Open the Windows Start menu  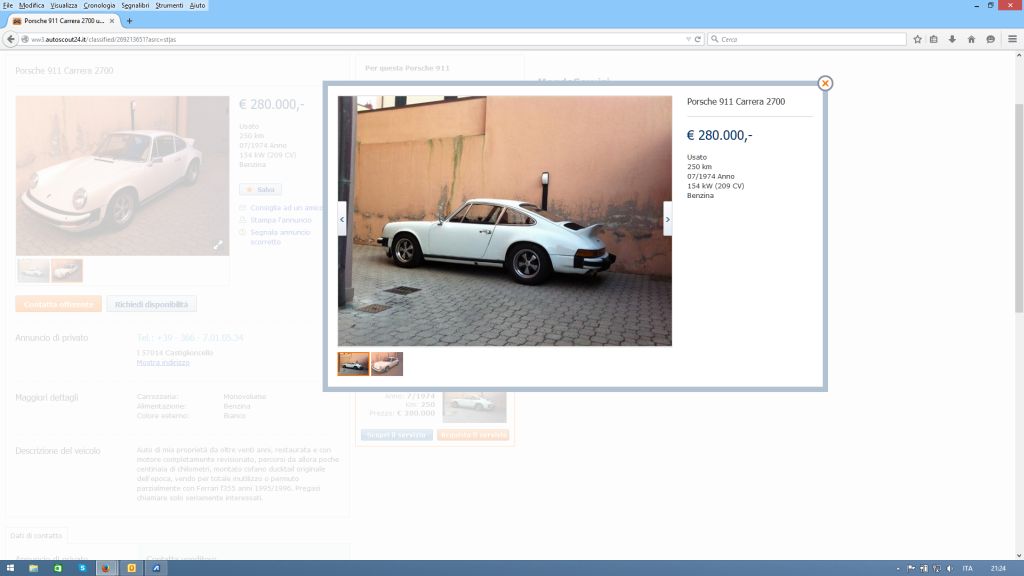[x=10, y=568]
